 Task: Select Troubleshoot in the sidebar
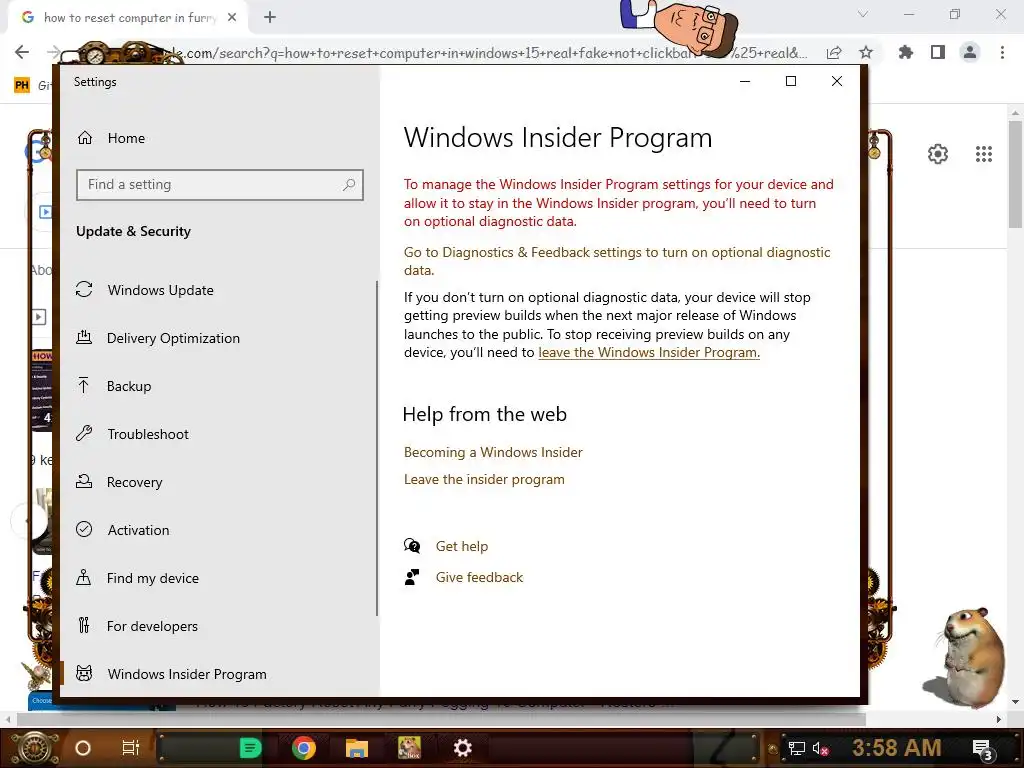[x=148, y=434]
